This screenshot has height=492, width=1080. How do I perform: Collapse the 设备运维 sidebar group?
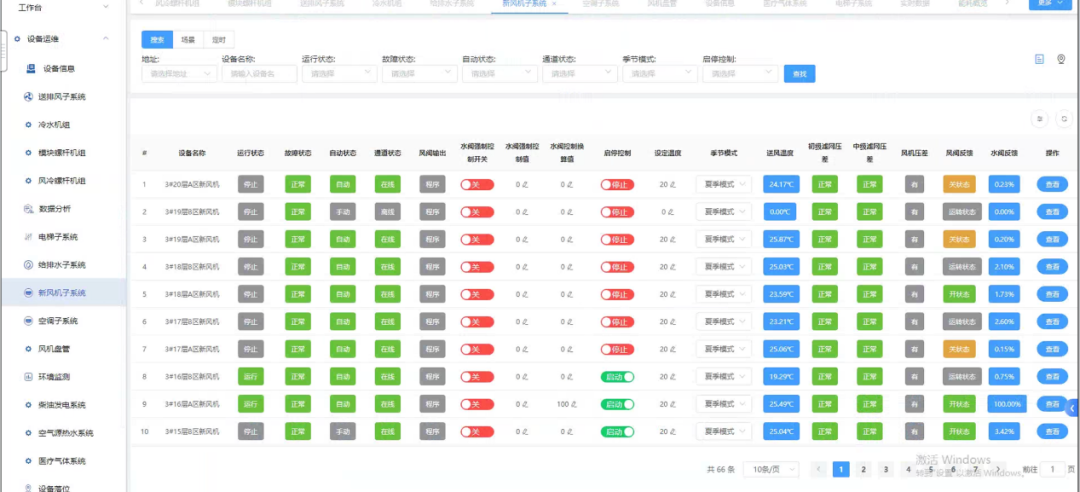(x=105, y=39)
